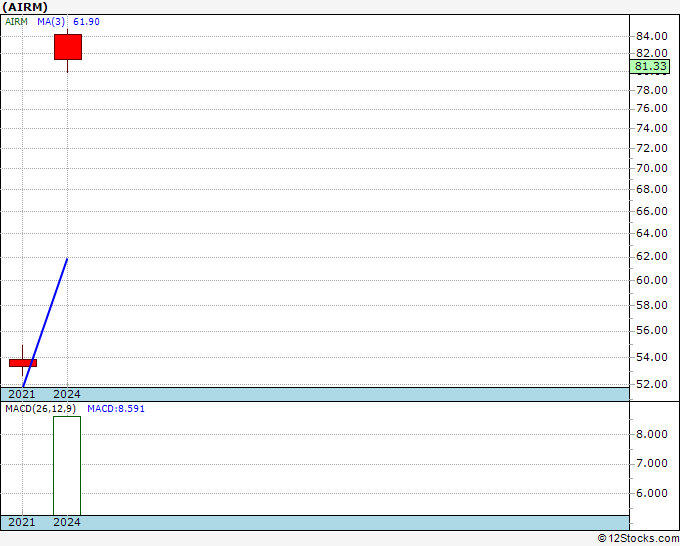Click the 61.90 moving average value
The image size is (680, 546).
pos(86,22)
